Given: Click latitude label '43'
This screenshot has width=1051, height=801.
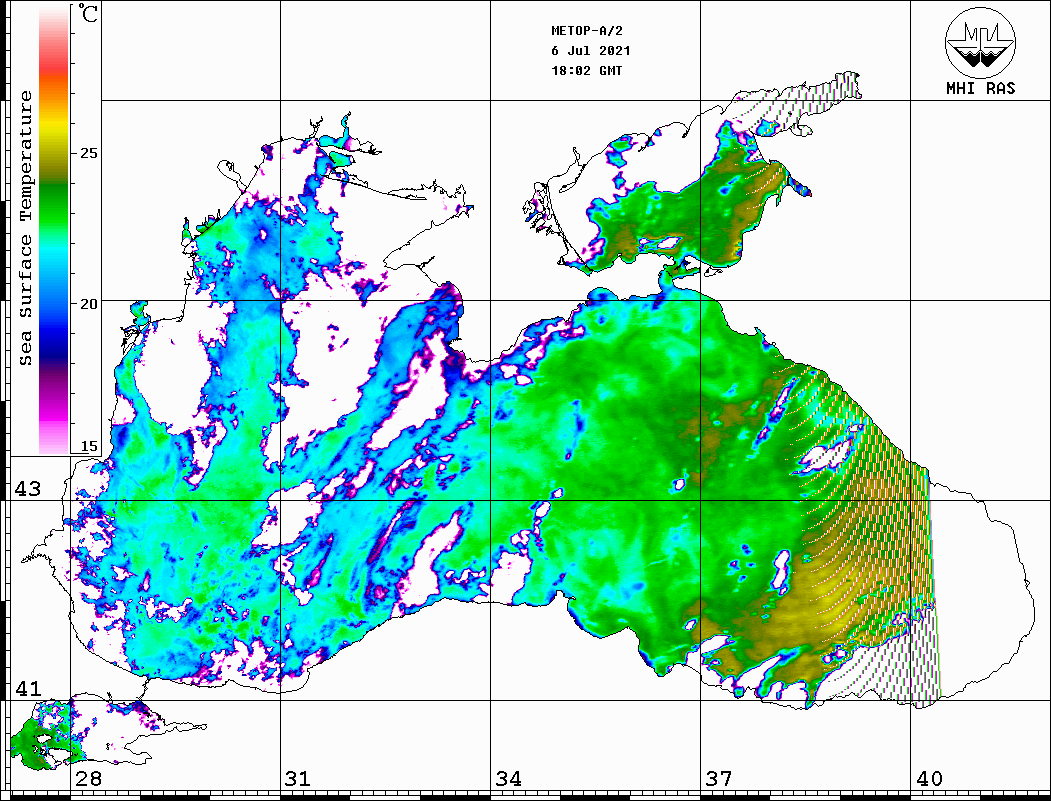Looking at the screenshot, I should click(x=27, y=489).
